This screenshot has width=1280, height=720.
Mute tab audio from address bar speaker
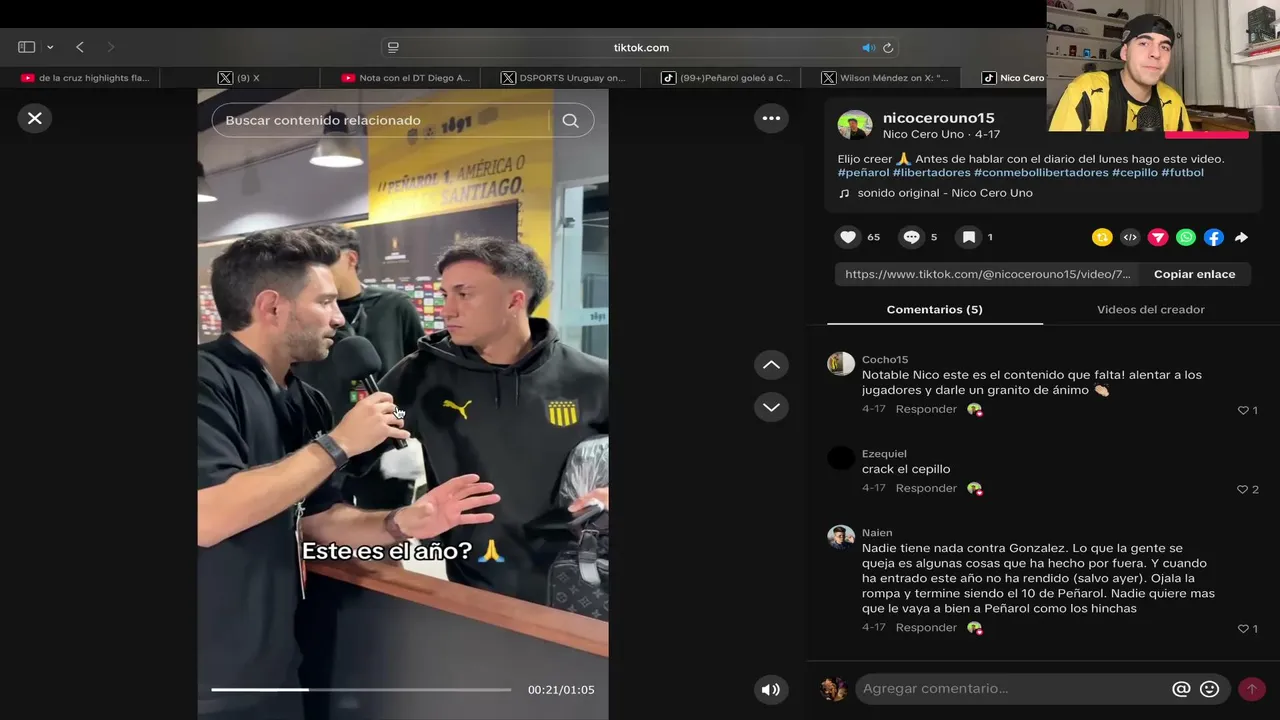868,47
